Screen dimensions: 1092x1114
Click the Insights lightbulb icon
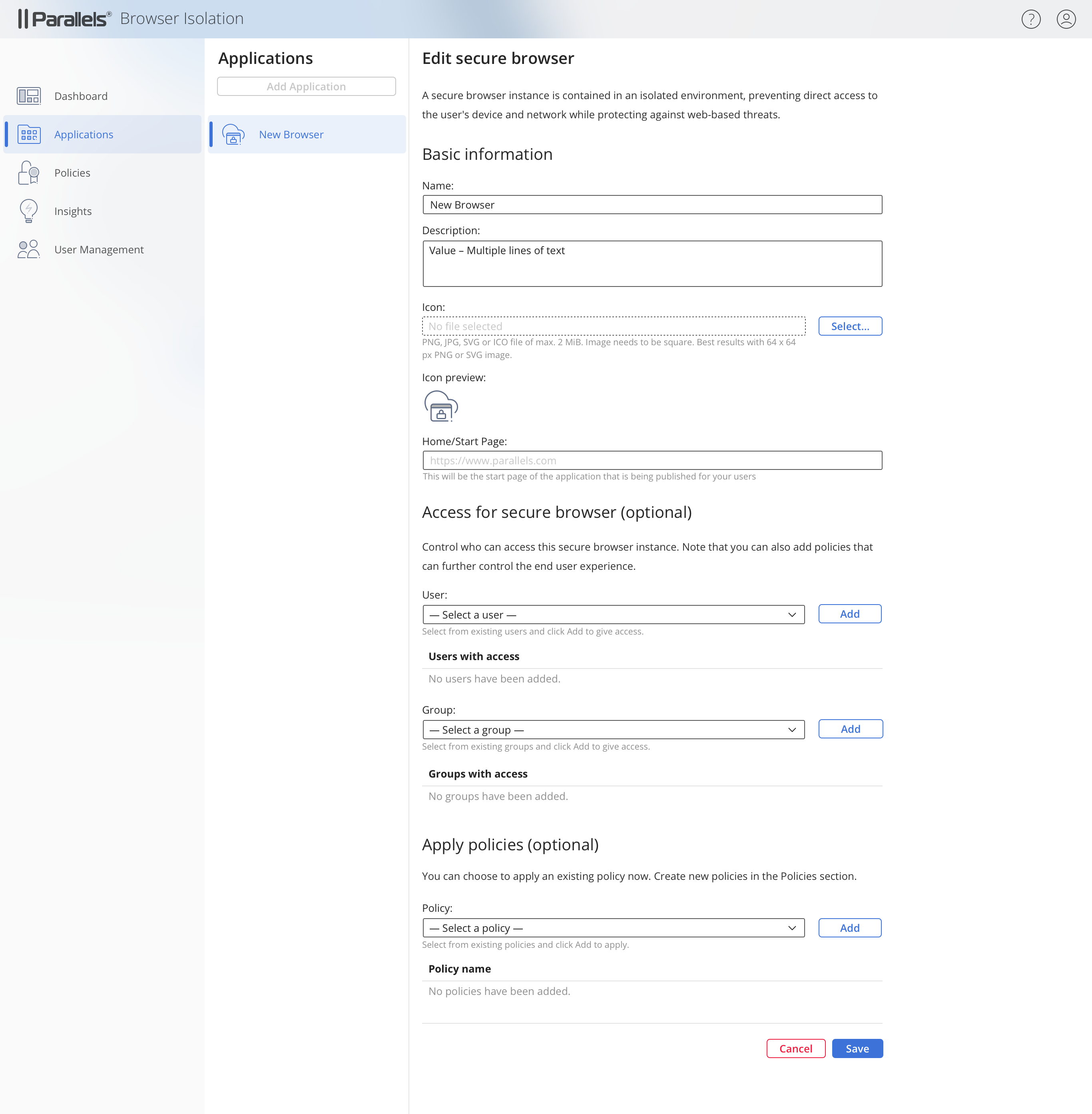29,211
